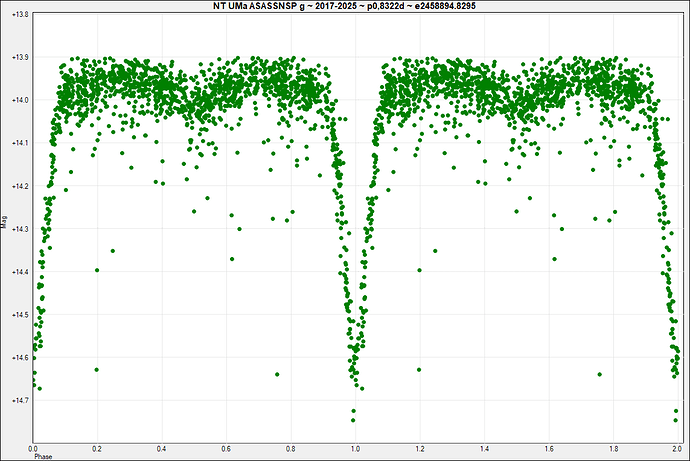Screen dimensions: 690x461
Task: Select the 'Mag' y-axis label
Action: click(x=4, y=222)
